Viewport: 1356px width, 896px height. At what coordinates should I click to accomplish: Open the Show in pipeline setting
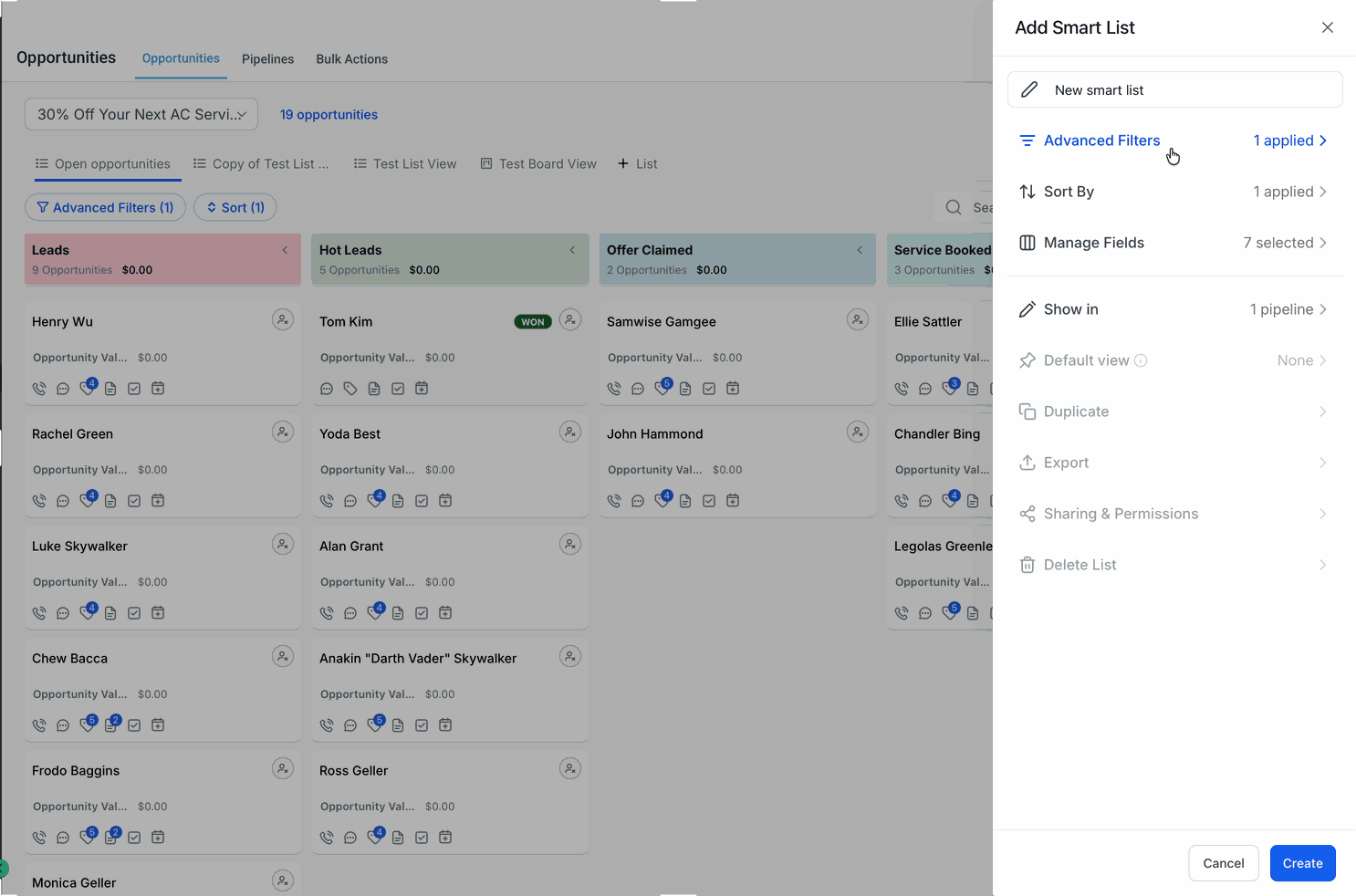[x=1174, y=309]
